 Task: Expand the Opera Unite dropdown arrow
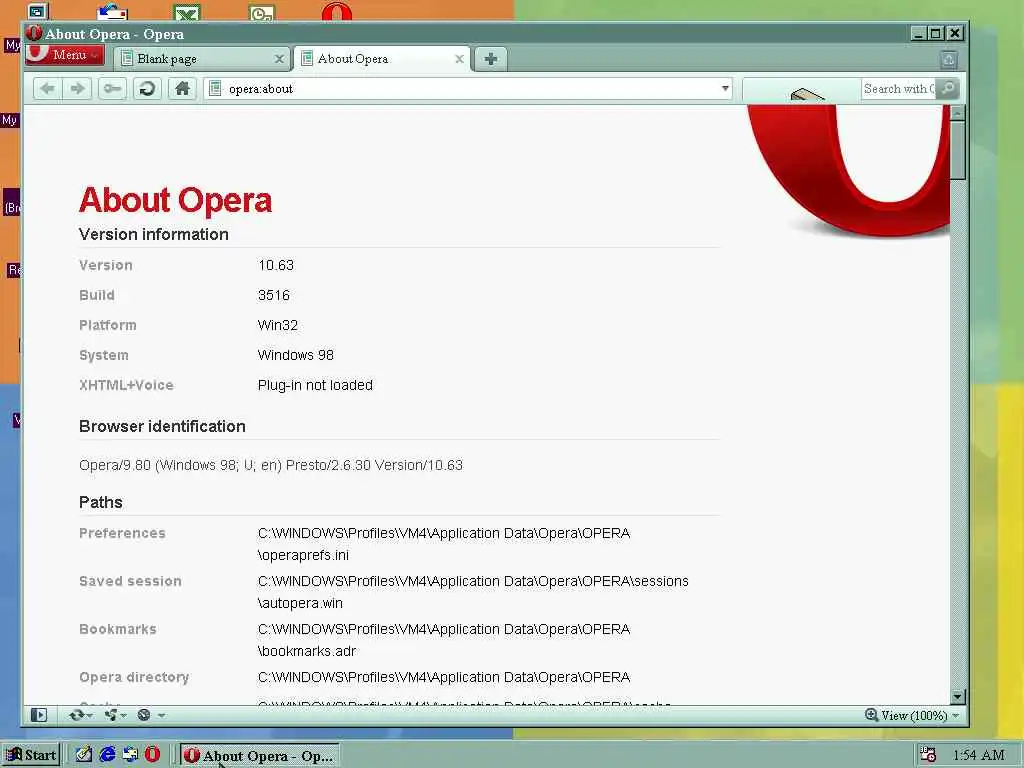tap(123, 716)
